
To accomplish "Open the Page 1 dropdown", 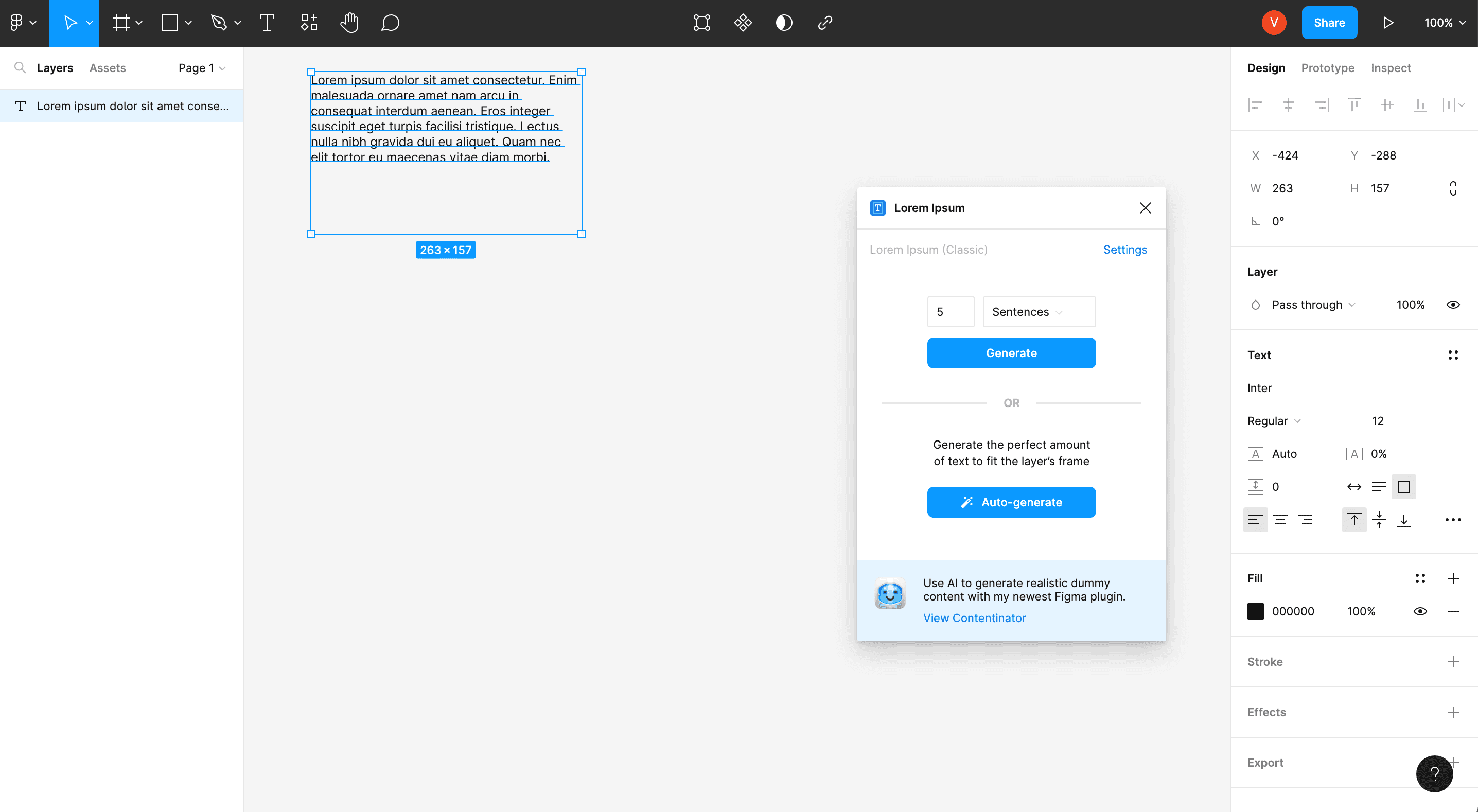I will click(x=201, y=68).
